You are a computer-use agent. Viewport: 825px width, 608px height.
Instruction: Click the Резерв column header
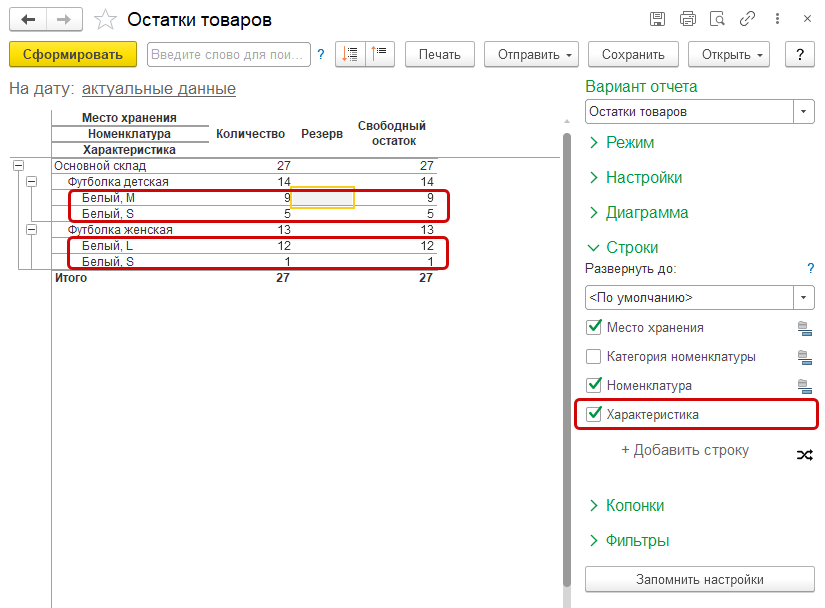(x=321, y=134)
